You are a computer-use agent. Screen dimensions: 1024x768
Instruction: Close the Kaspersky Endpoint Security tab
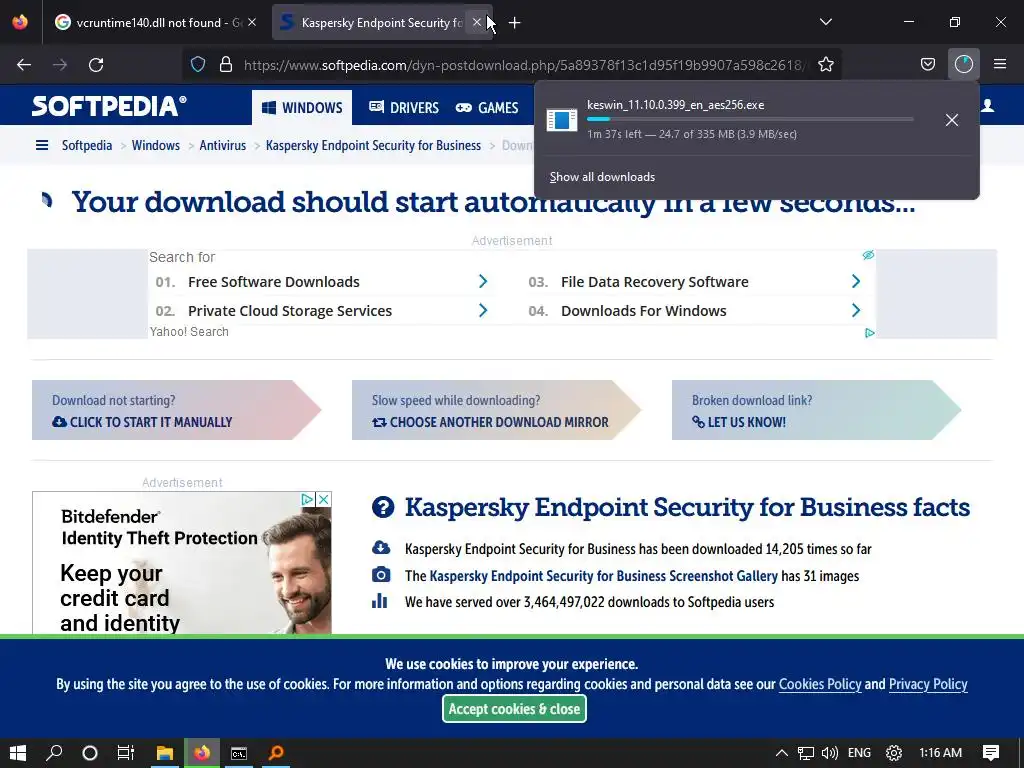coord(477,23)
